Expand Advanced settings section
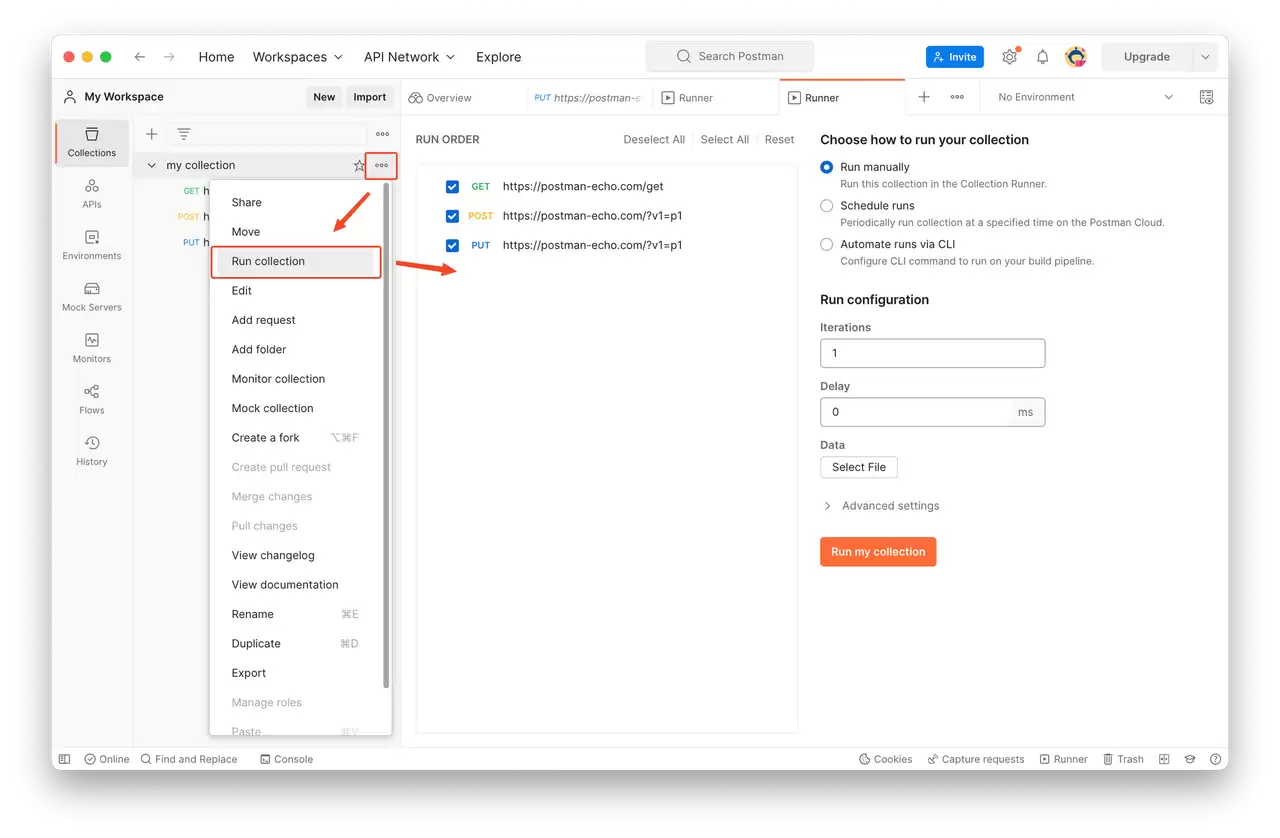The height and width of the screenshot is (838, 1280). coord(881,506)
